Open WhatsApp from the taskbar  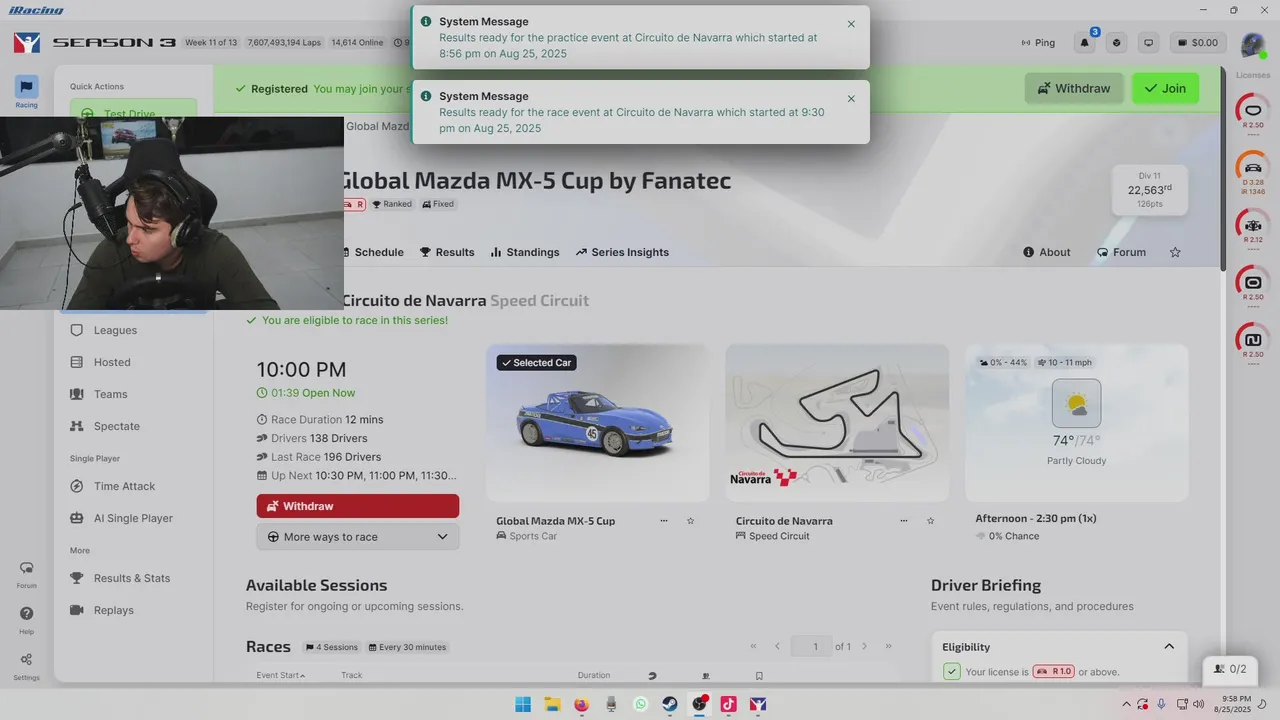(x=641, y=704)
